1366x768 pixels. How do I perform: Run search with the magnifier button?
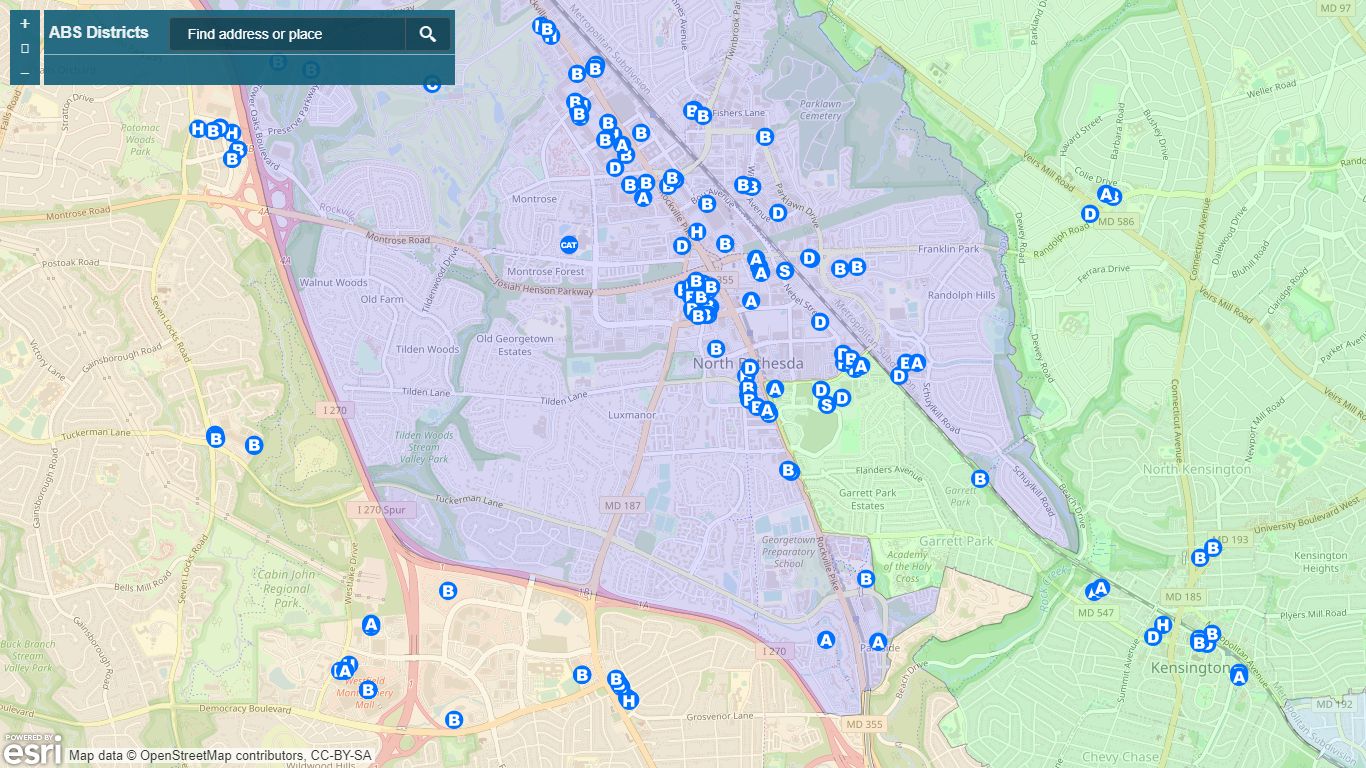click(x=428, y=34)
